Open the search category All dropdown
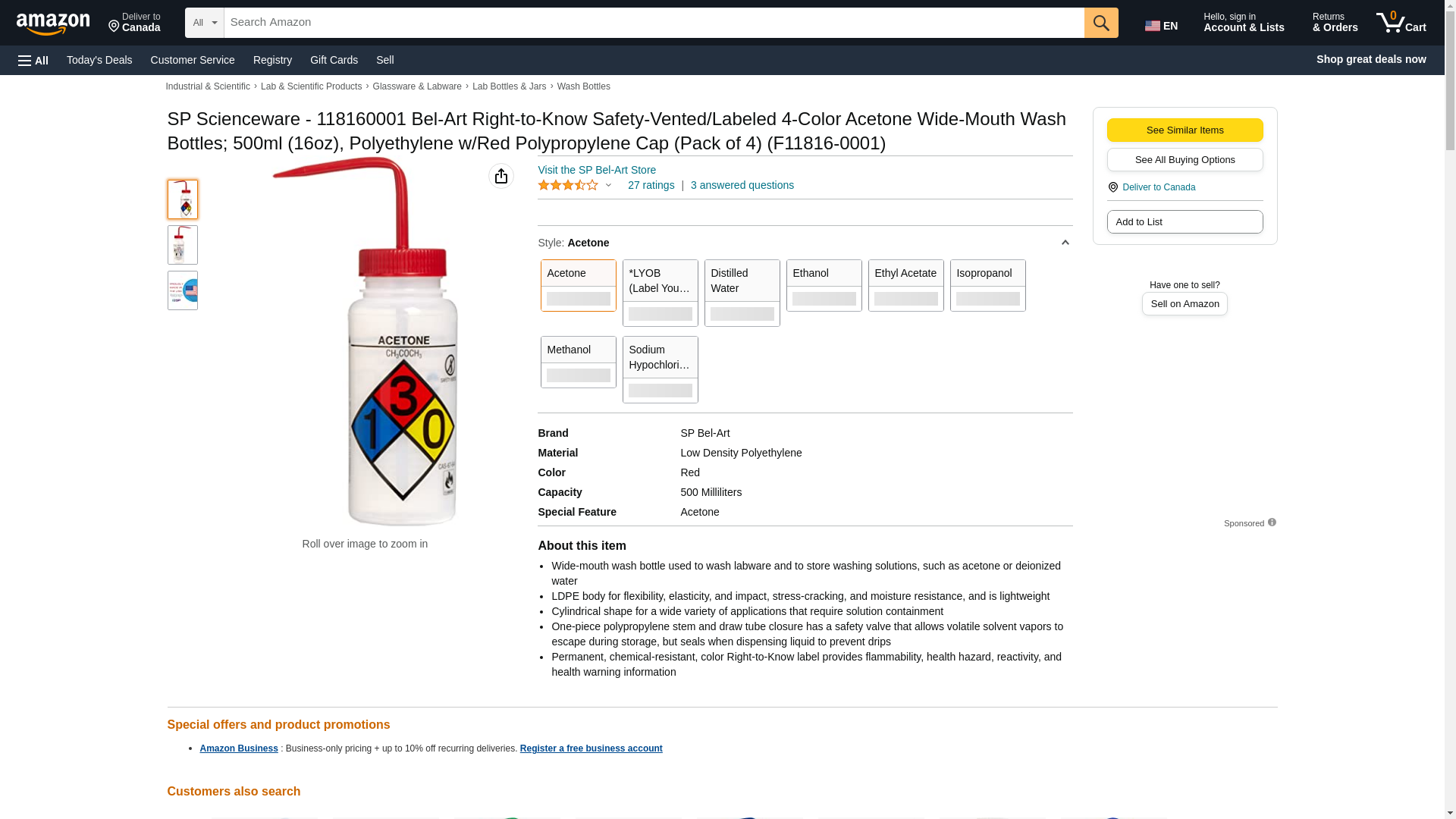 (x=204, y=23)
